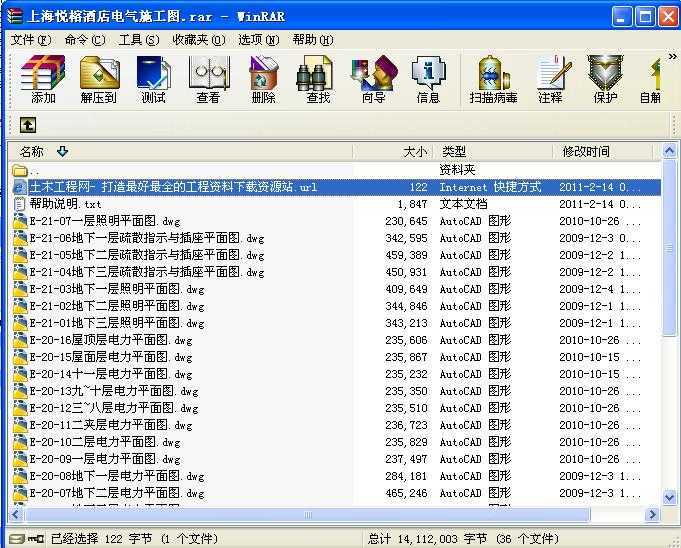The image size is (681, 548).
Task: Select file E-20-11二夹层电力平面图.dwg
Action: [x=111, y=425]
